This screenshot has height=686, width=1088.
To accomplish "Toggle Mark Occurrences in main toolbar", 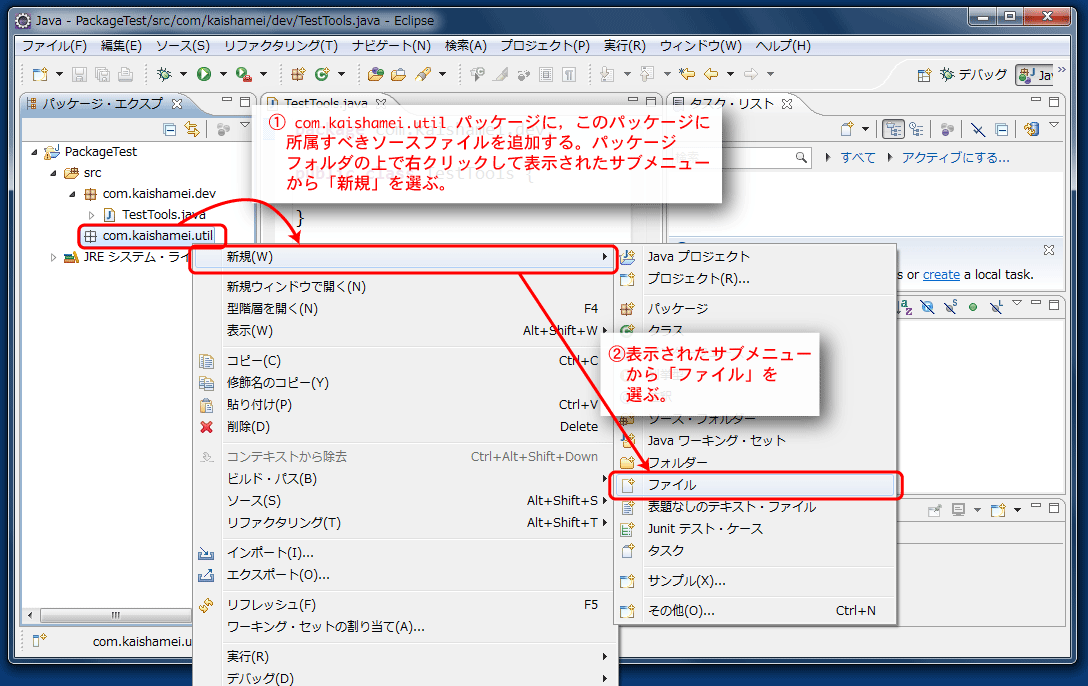I will (500, 74).
